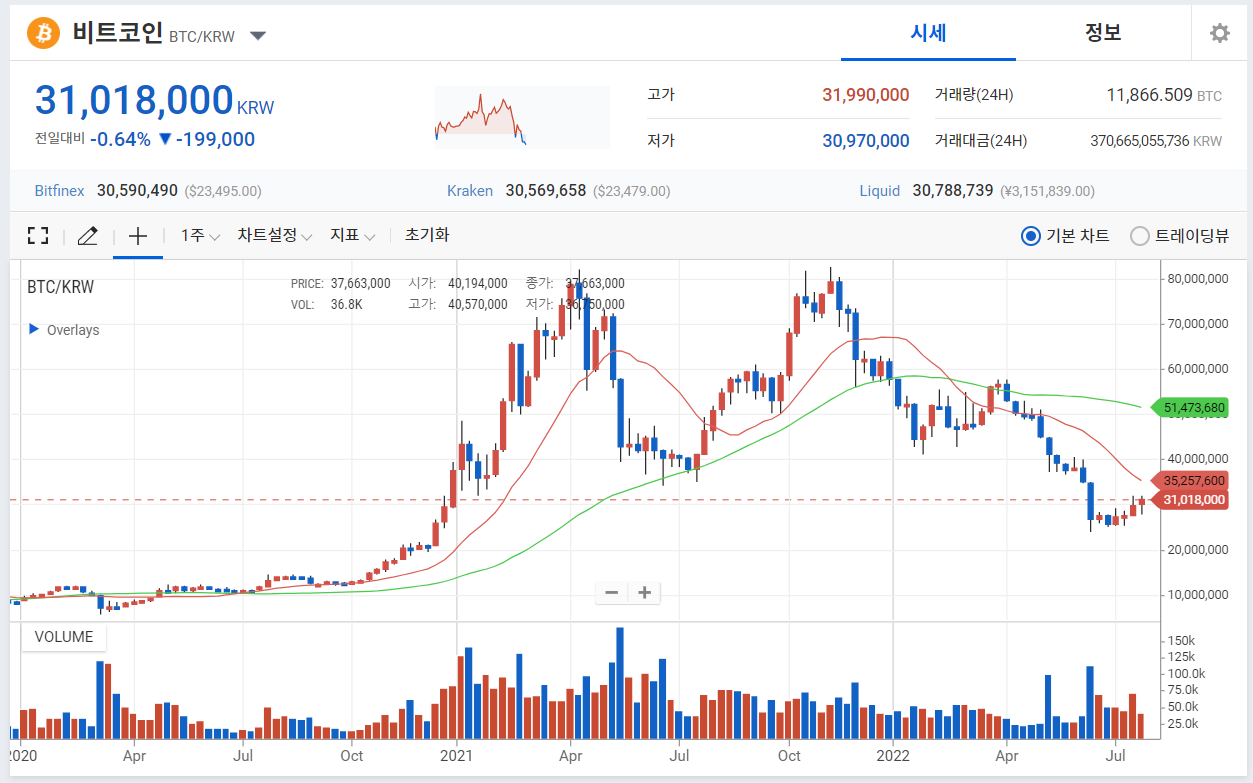The image size is (1253, 783).
Task: Click the orange Bitcoin logo icon
Action: [43, 33]
